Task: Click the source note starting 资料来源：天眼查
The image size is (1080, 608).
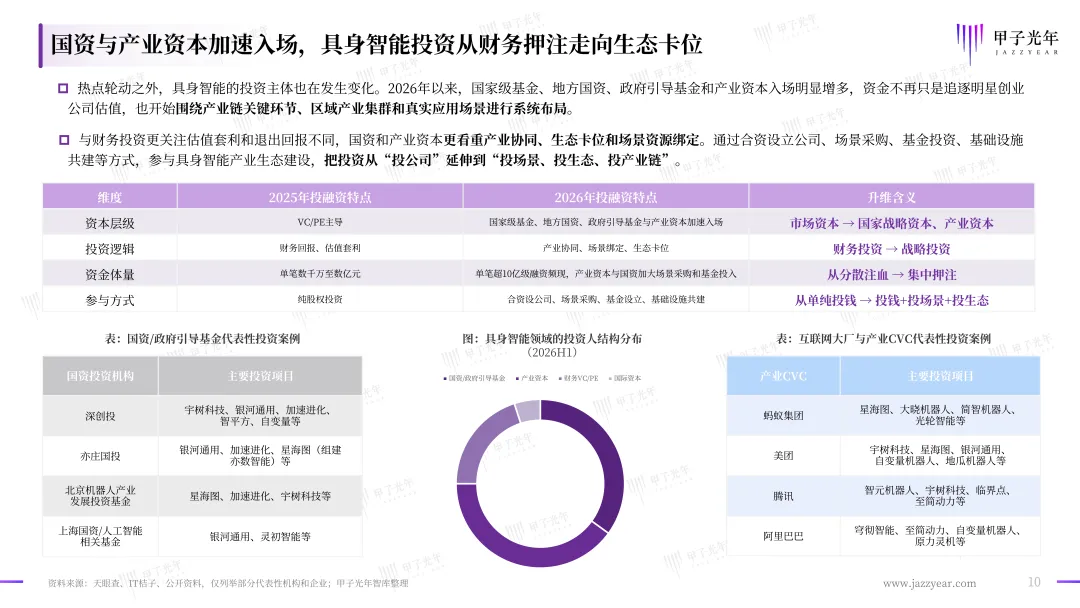Action: [228, 583]
